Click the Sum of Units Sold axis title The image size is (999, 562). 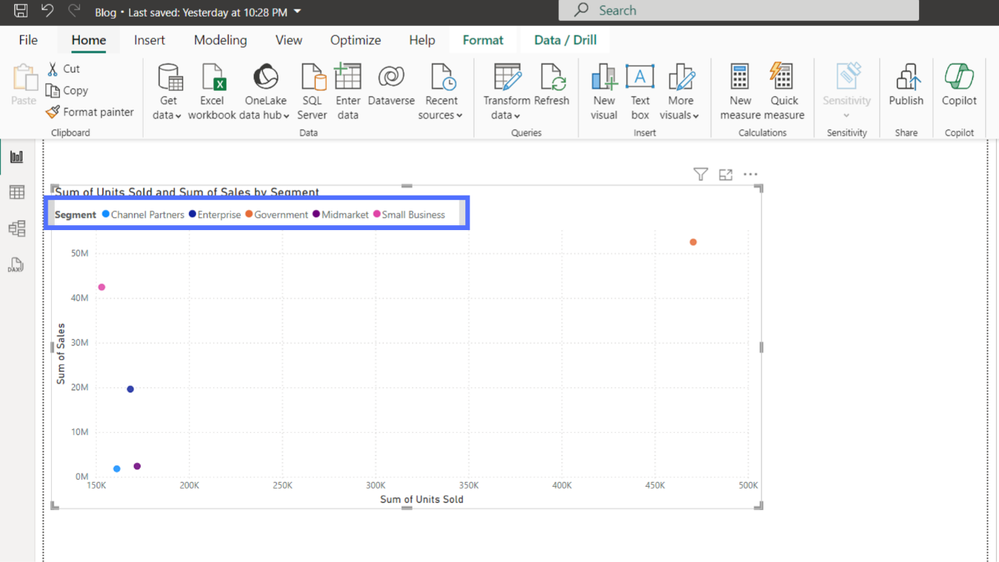pyautogui.click(x=422, y=500)
